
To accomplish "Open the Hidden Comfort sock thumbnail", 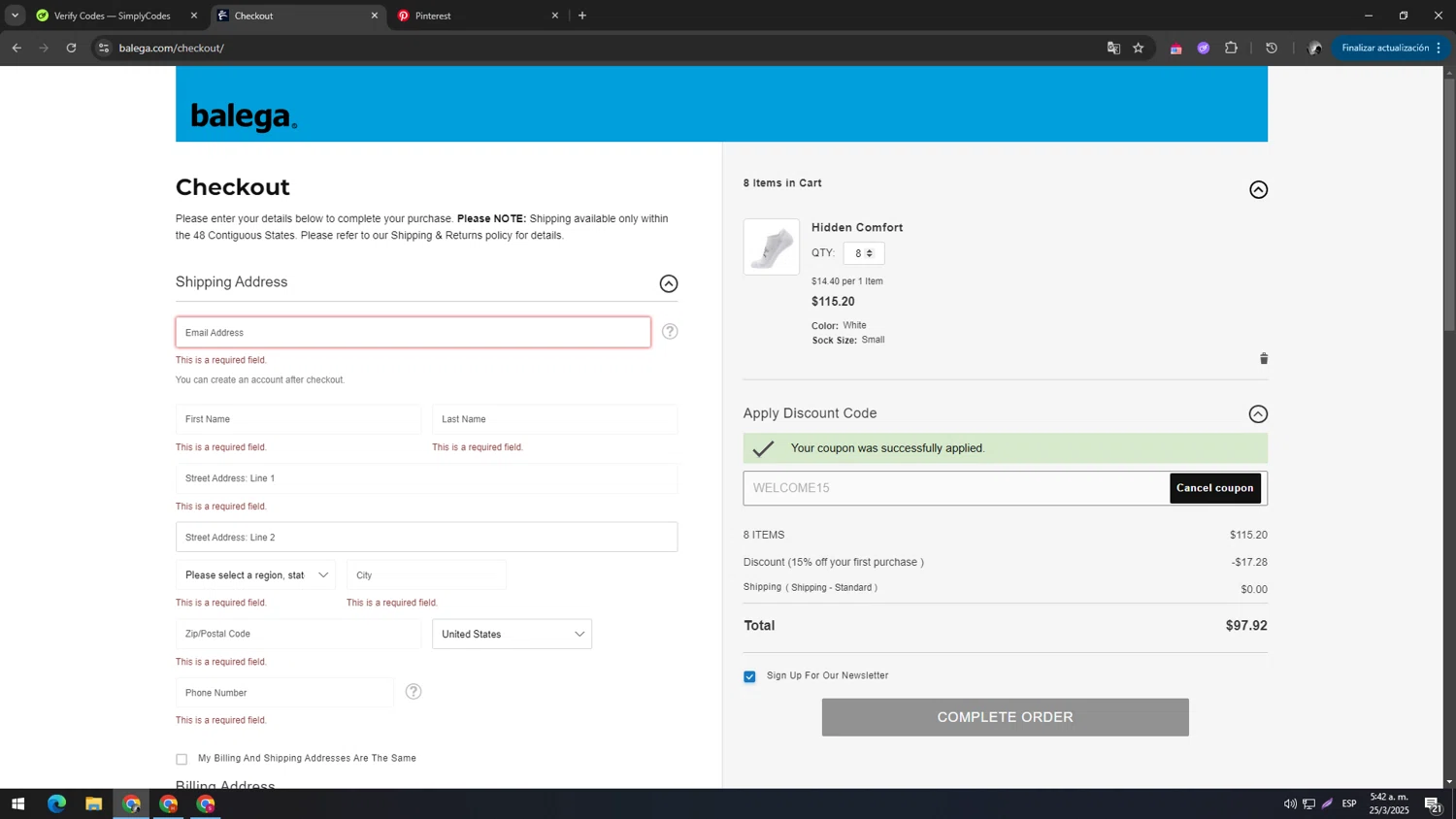I will pyautogui.click(x=772, y=246).
